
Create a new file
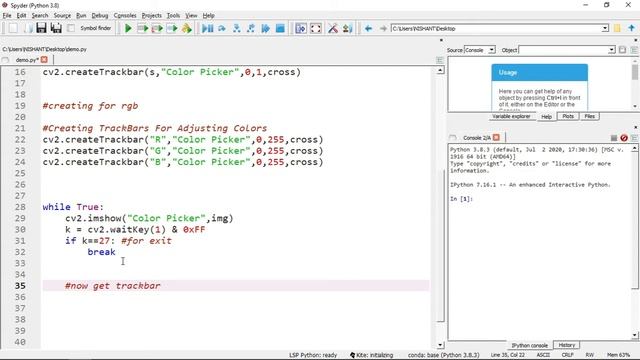tap(13, 28)
